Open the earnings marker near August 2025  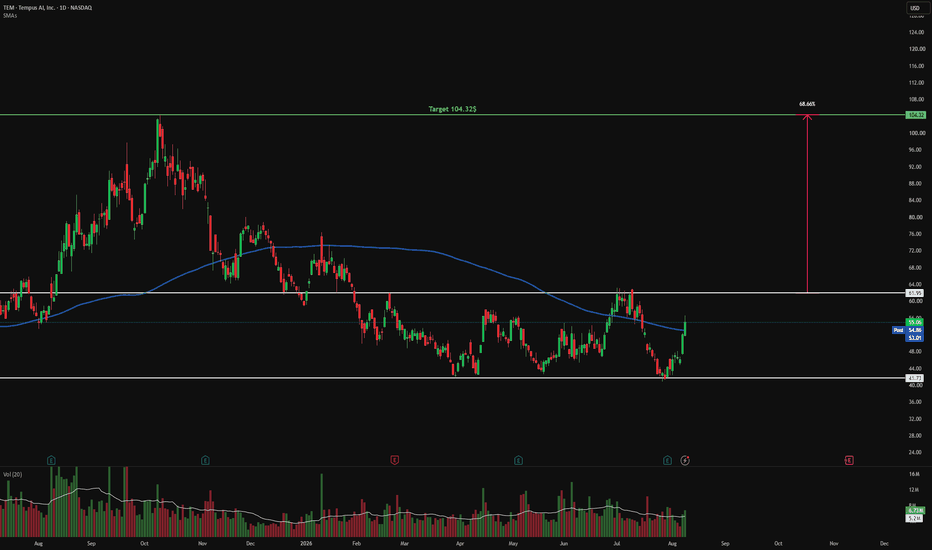point(51,460)
